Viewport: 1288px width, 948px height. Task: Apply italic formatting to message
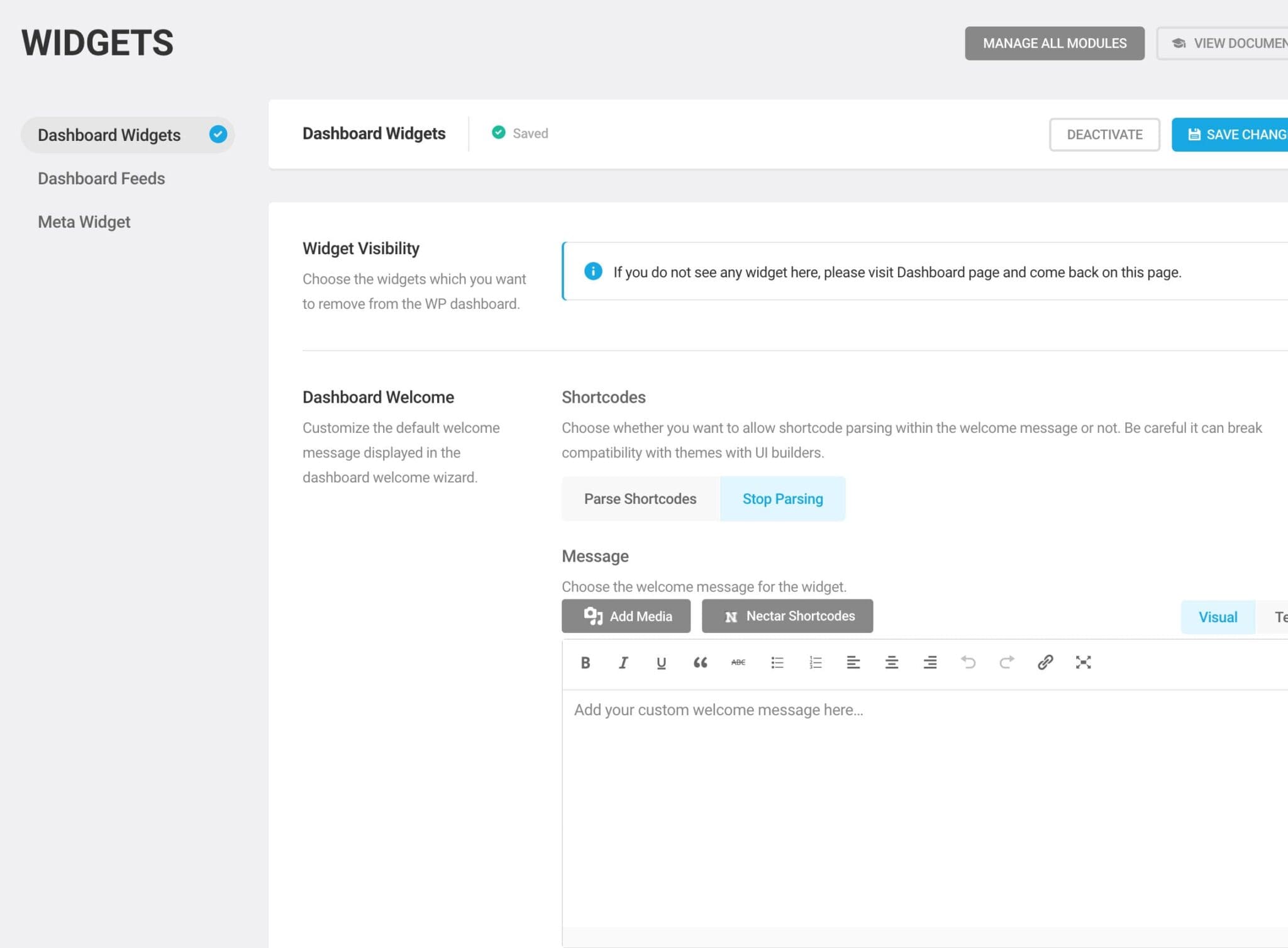tap(623, 662)
